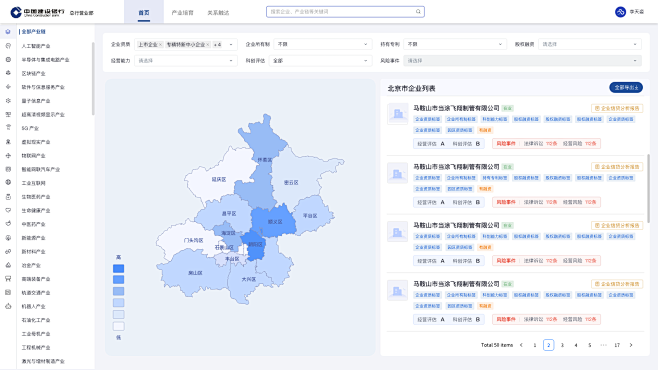The image size is (658, 370).
Task: Open the 企业所有制 dropdown
Action: click(x=323, y=44)
